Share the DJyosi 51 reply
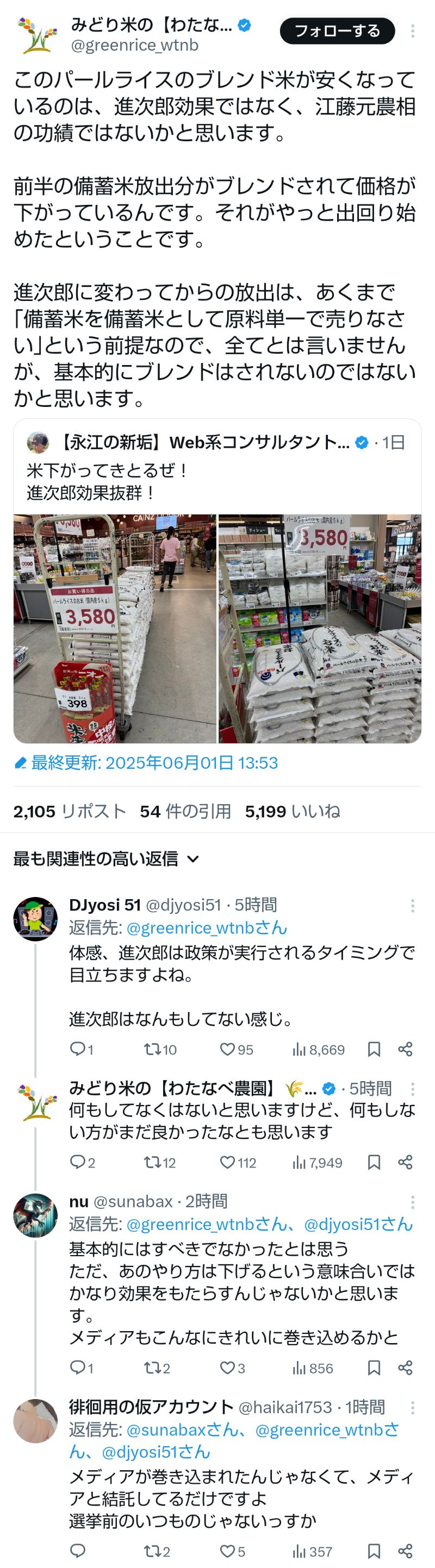Screen dimensions: 435x1568 (406, 1049)
